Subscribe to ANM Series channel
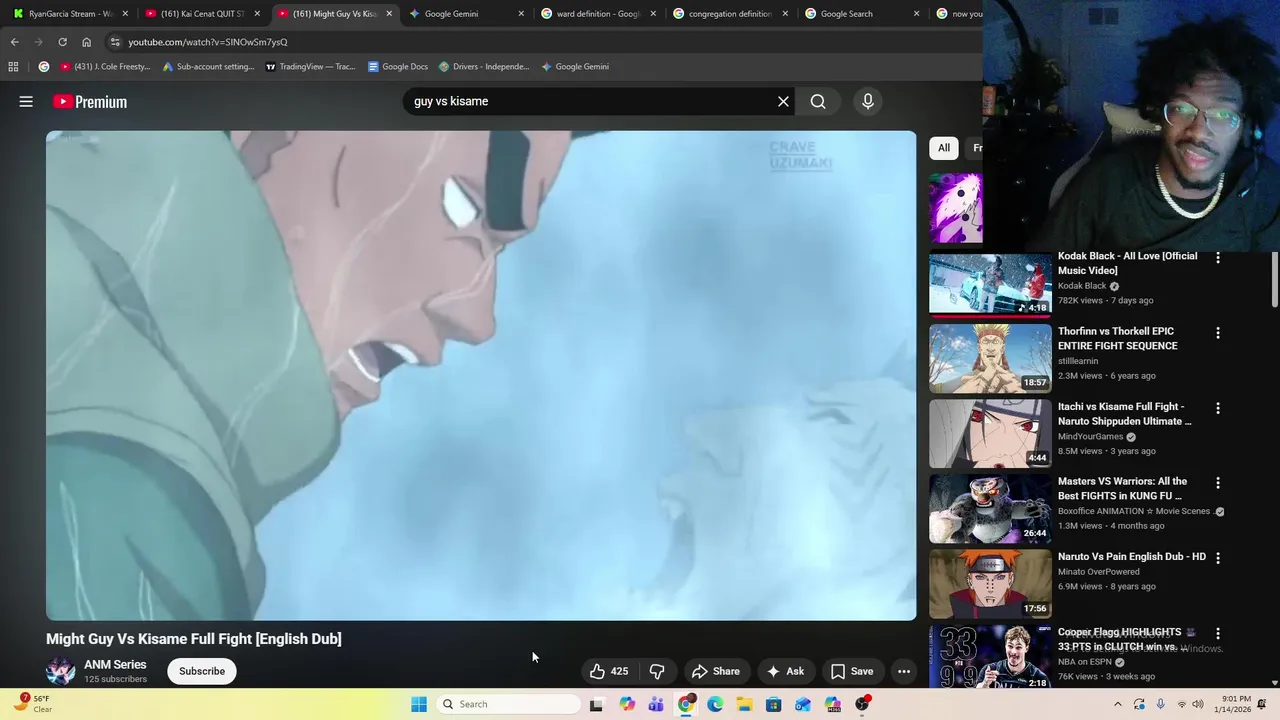 click(x=202, y=671)
